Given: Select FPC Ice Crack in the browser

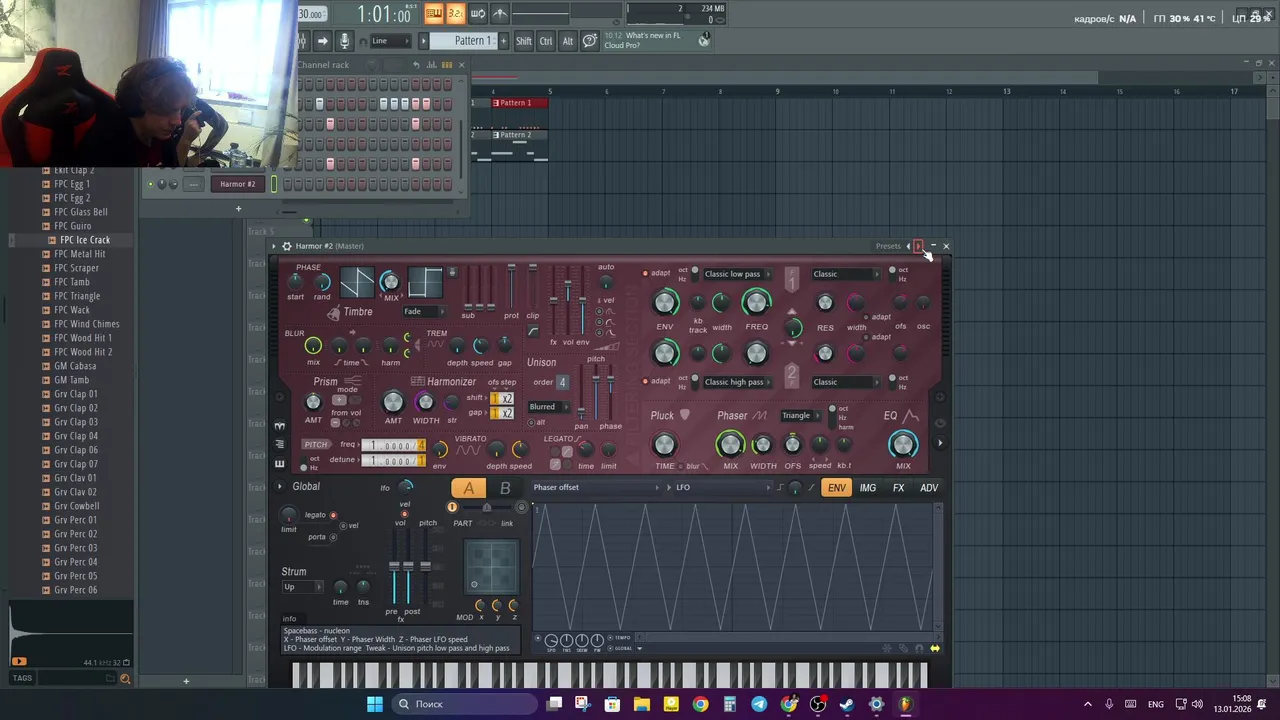Looking at the screenshot, I should tap(85, 240).
